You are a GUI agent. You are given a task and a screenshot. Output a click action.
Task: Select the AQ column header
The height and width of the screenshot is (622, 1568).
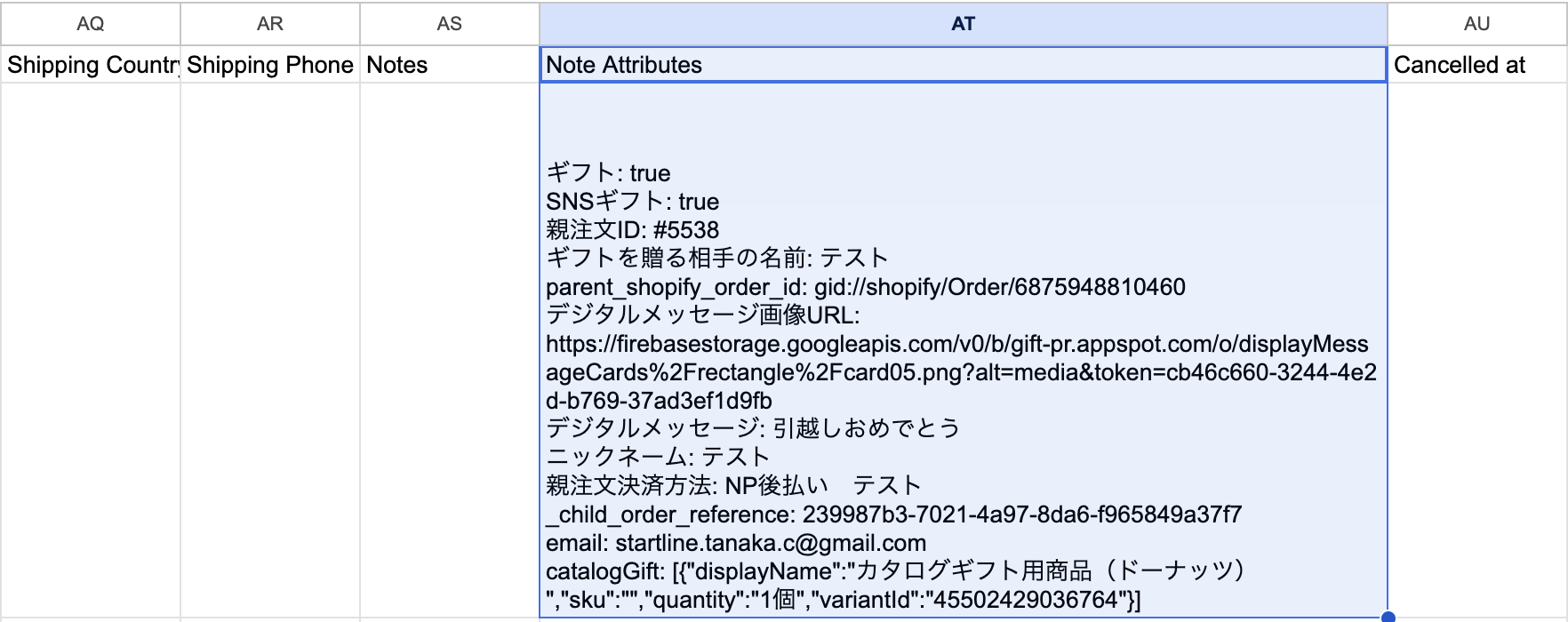[x=91, y=24]
